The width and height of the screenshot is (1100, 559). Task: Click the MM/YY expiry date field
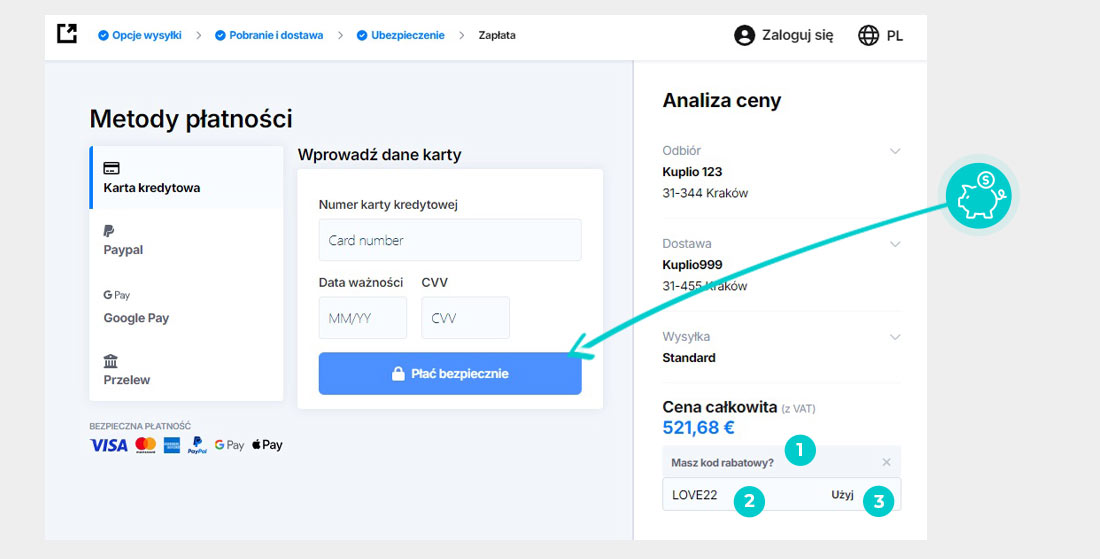click(363, 318)
